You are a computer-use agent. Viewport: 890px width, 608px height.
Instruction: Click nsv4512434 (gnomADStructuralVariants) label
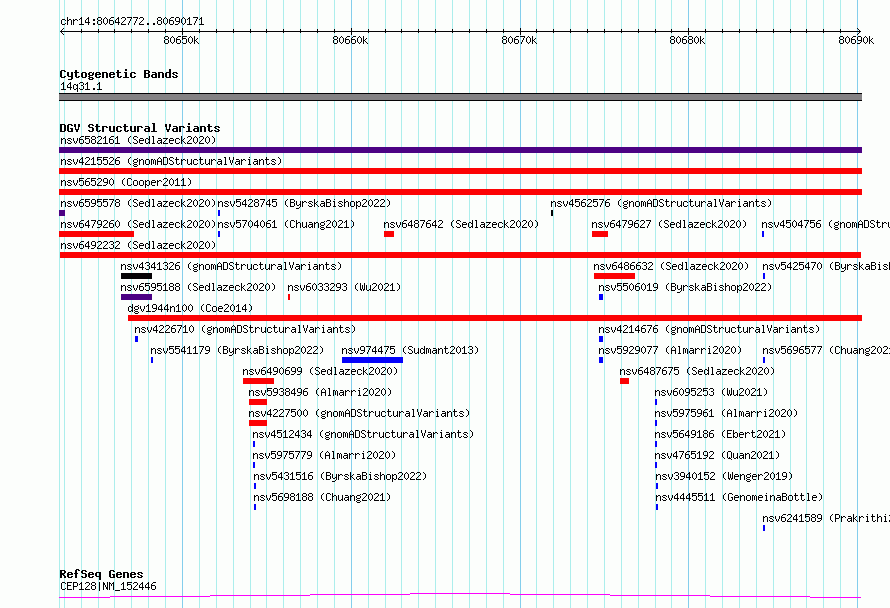pos(363,434)
